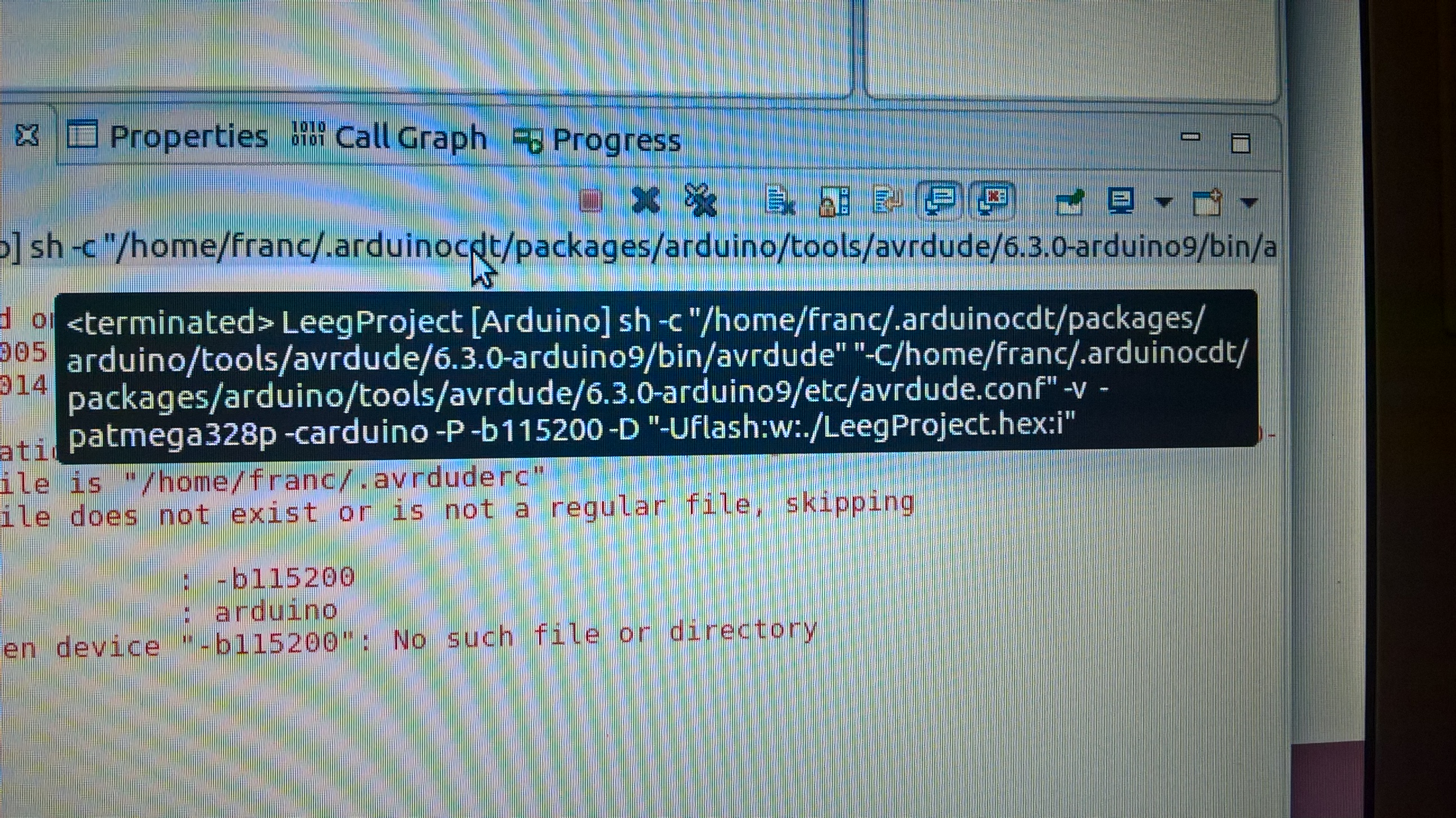This screenshot has width=1456, height=818.
Task: Toggle show console on standard output
Action: coord(939,200)
